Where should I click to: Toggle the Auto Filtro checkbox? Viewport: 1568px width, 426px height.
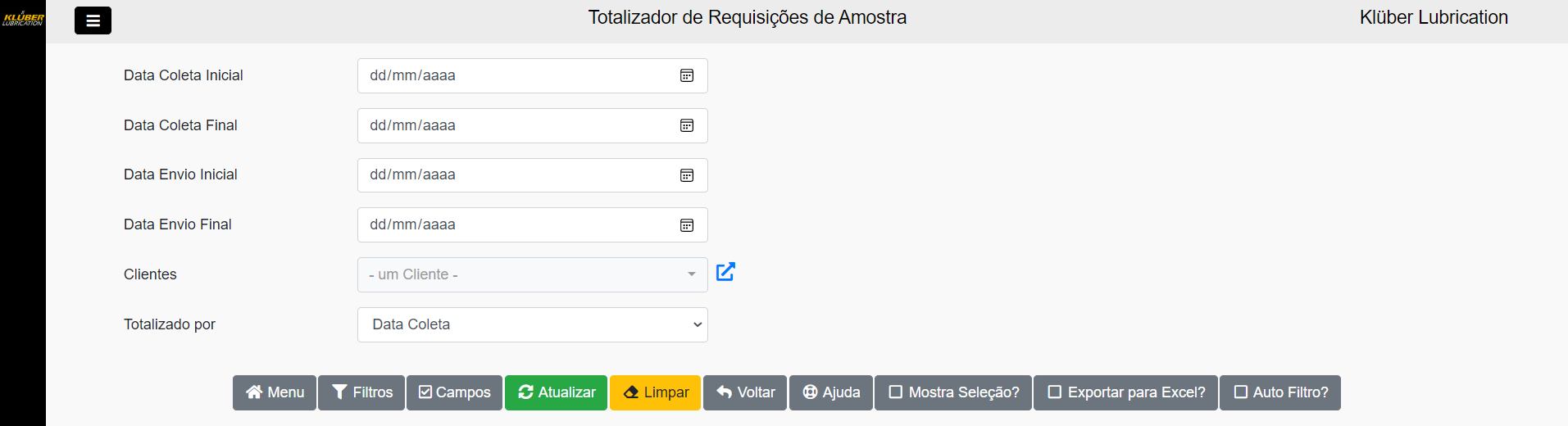coord(1242,392)
